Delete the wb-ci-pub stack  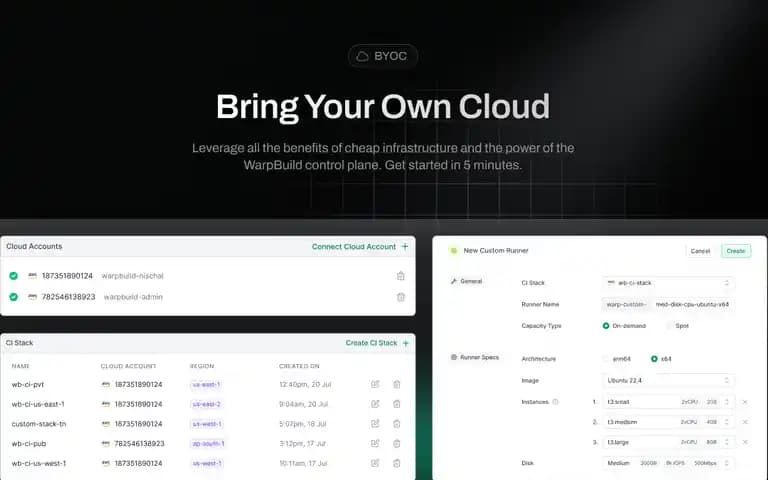pos(397,443)
